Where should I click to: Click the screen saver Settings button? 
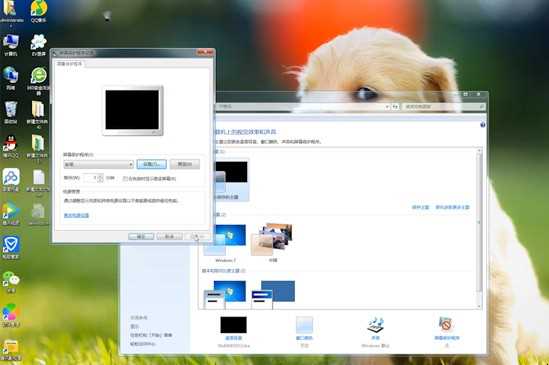tap(151, 164)
